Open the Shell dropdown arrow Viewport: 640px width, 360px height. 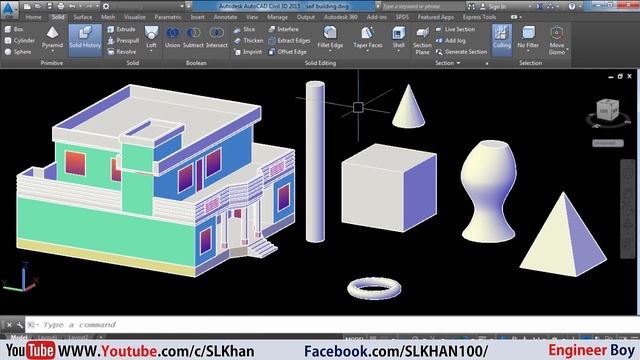(x=398, y=51)
